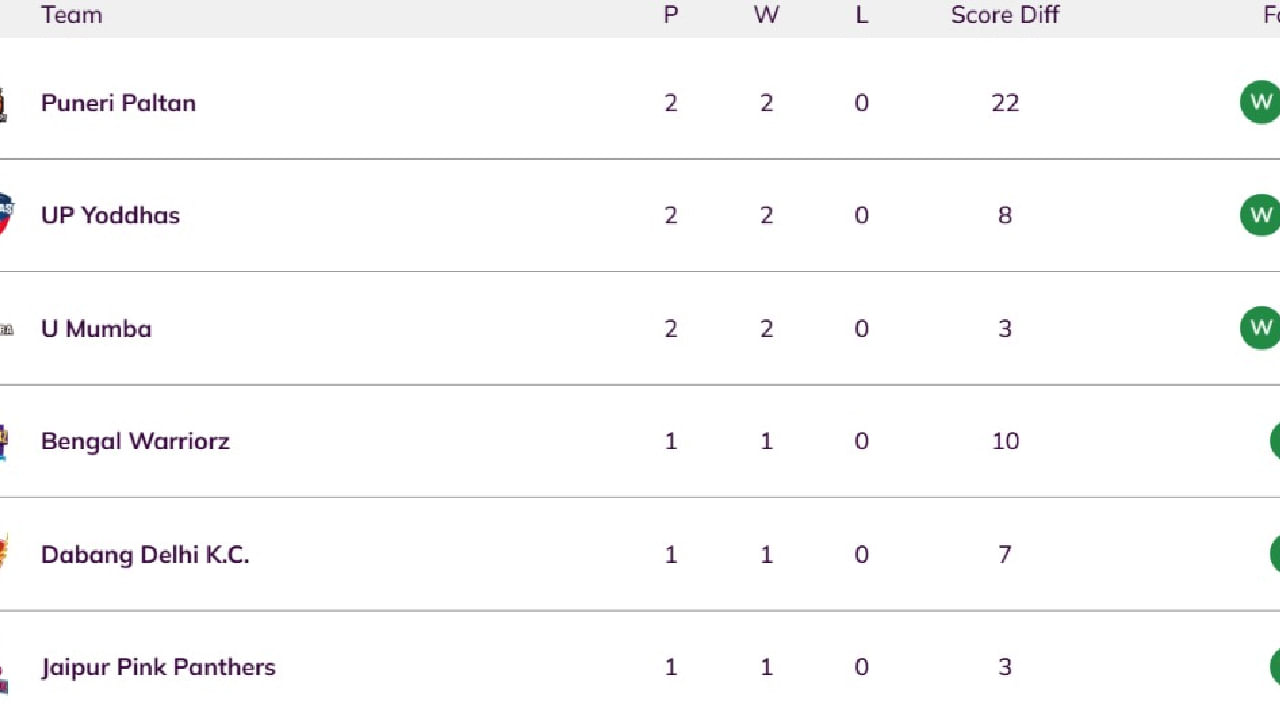Click the UP Yoddhas team logo
The height and width of the screenshot is (720, 1280).
tap(5, 214)
